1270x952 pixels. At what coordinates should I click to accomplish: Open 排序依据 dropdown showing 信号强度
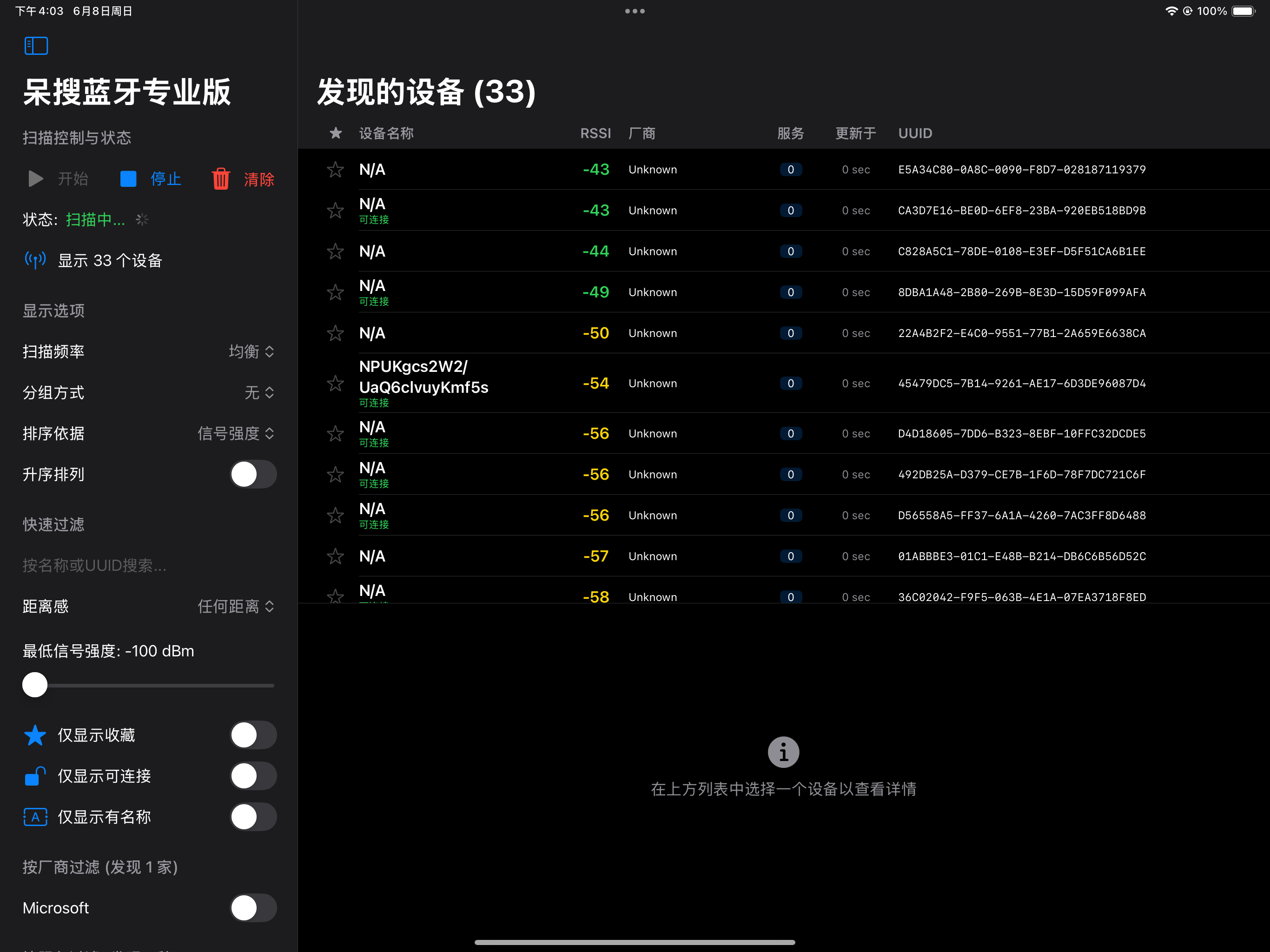point(236,433)
